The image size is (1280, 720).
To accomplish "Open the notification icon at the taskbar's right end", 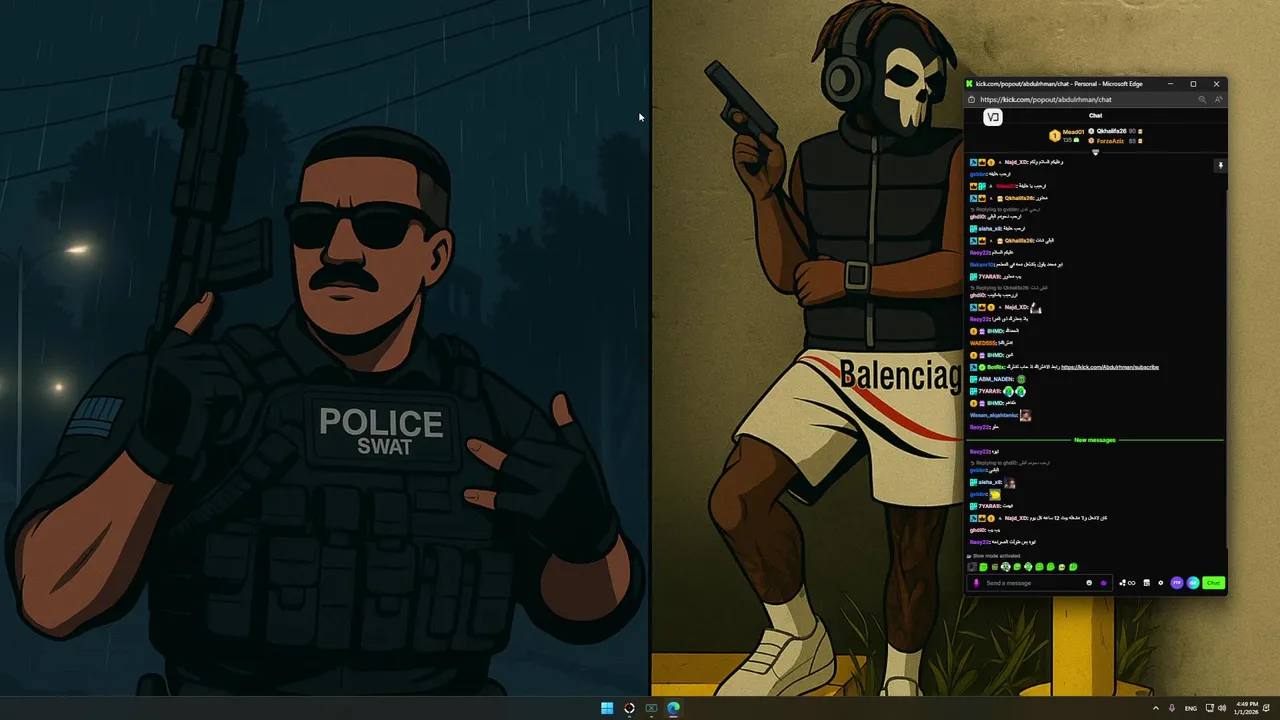I will click(1267, 708).
